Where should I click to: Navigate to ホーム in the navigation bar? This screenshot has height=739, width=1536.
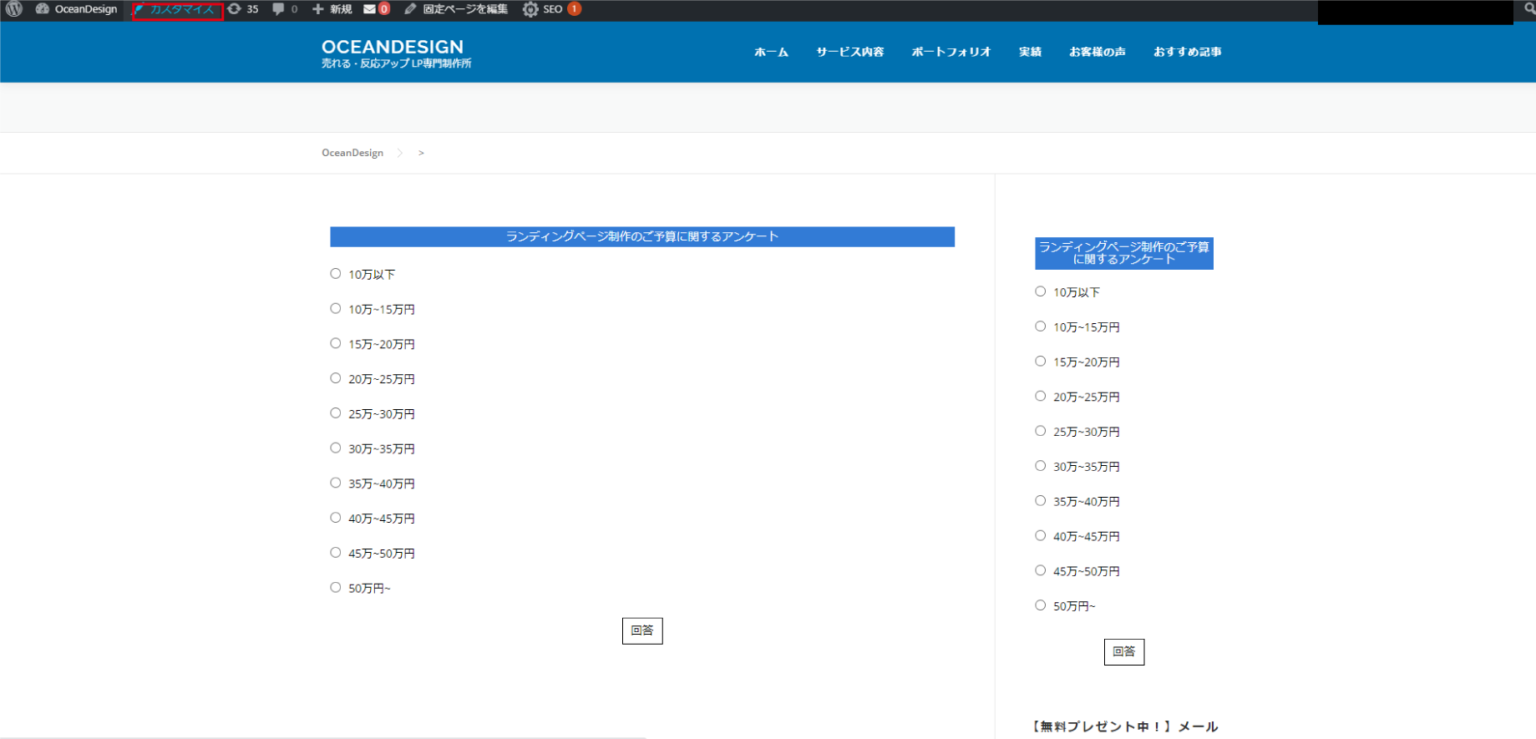770,51
